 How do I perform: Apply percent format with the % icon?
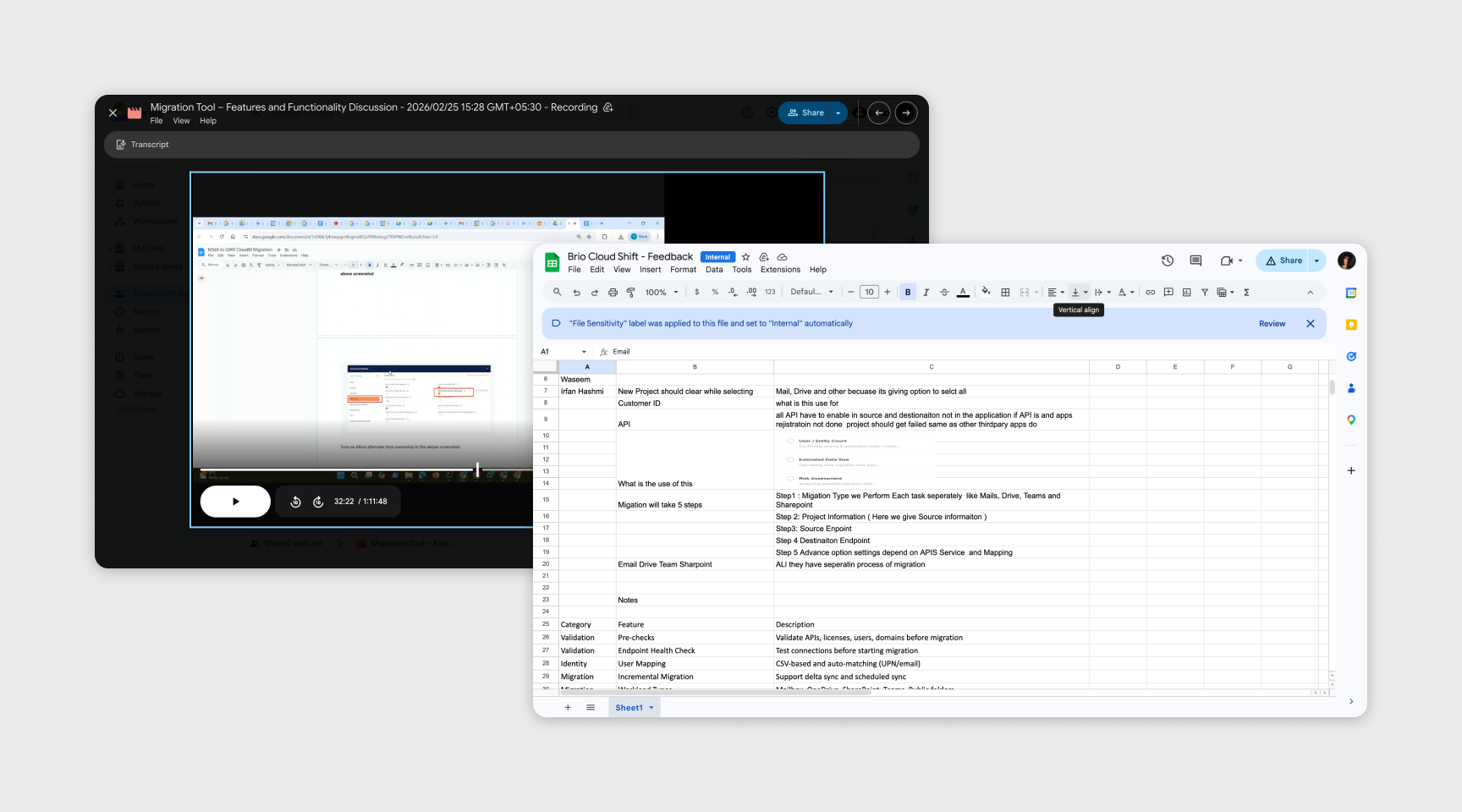(x=715, y=293)
